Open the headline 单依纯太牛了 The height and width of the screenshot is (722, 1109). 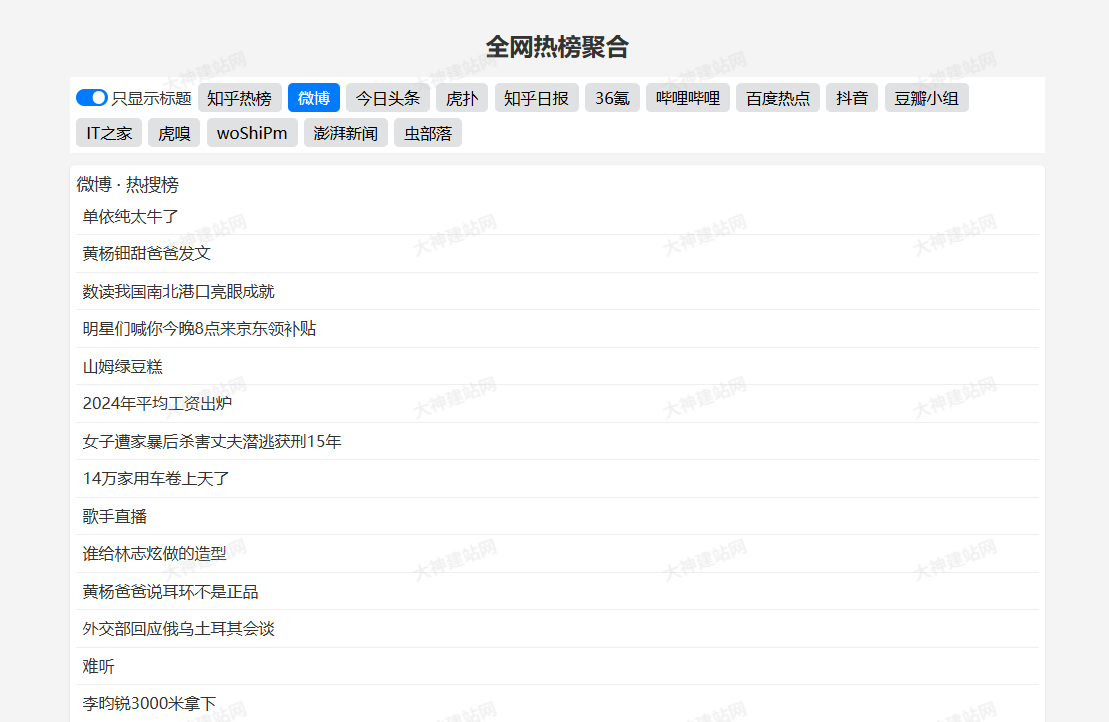(x=130, y=216)
